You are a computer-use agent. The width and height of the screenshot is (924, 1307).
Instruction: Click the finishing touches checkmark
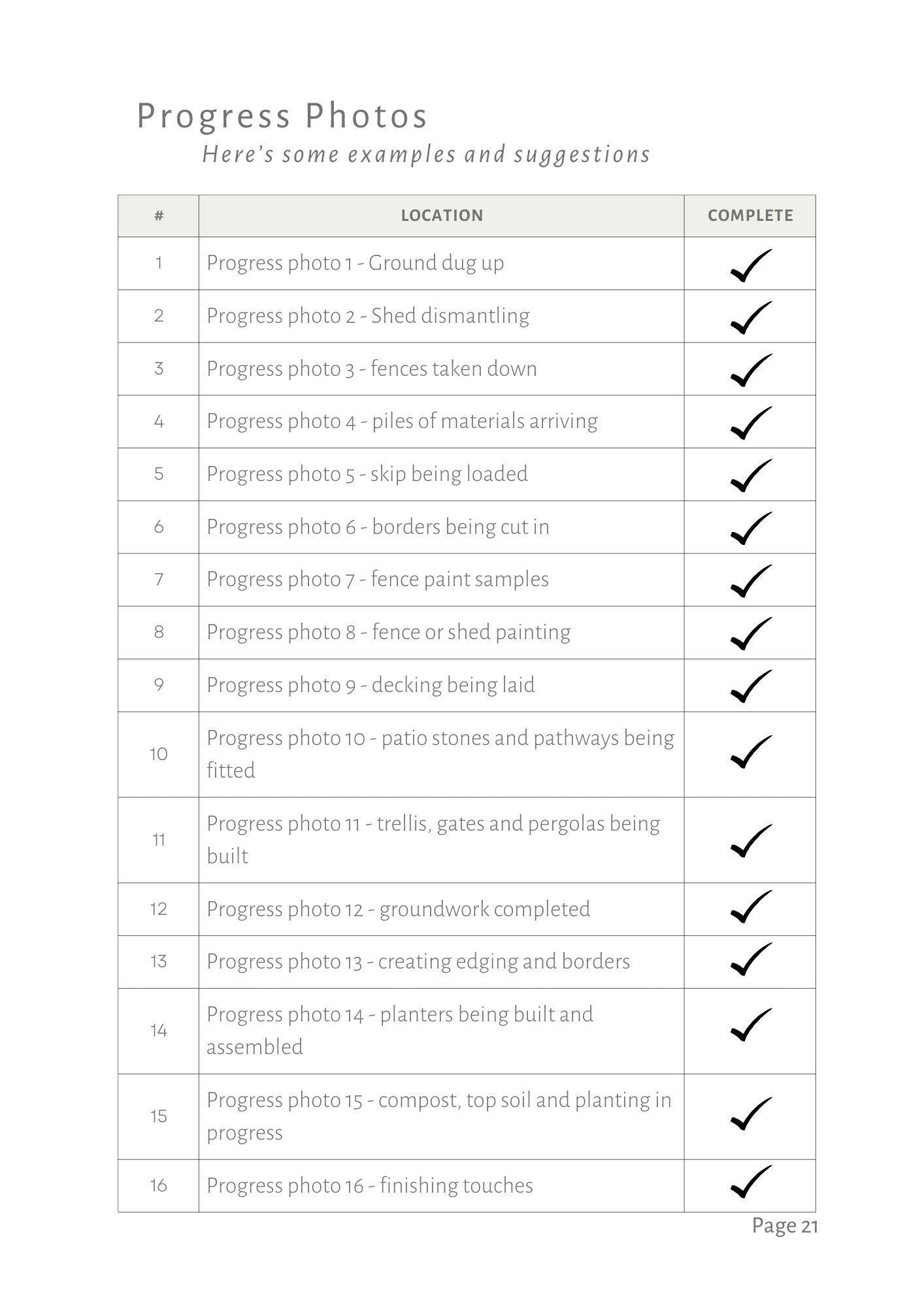pos(750,1182)
